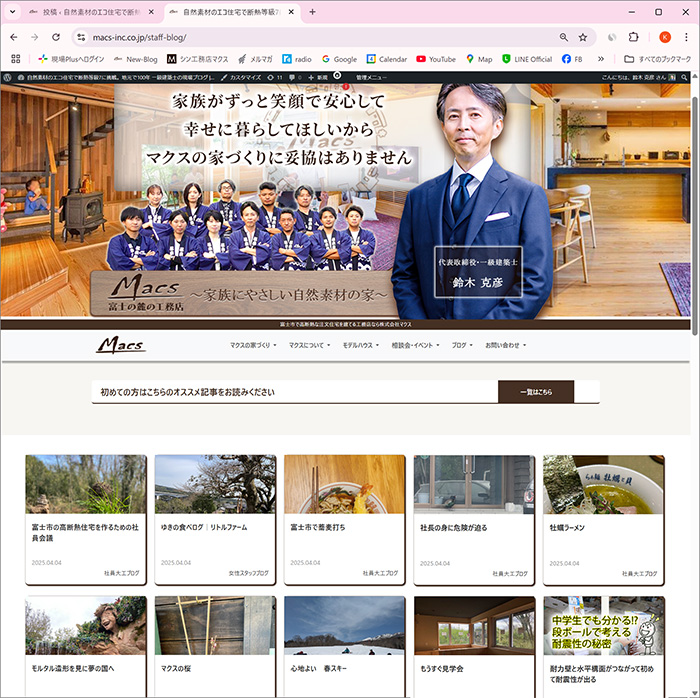The height and width of the screenshot is (698, 700).
Task: Reload the current page
Action: (56, 37)
